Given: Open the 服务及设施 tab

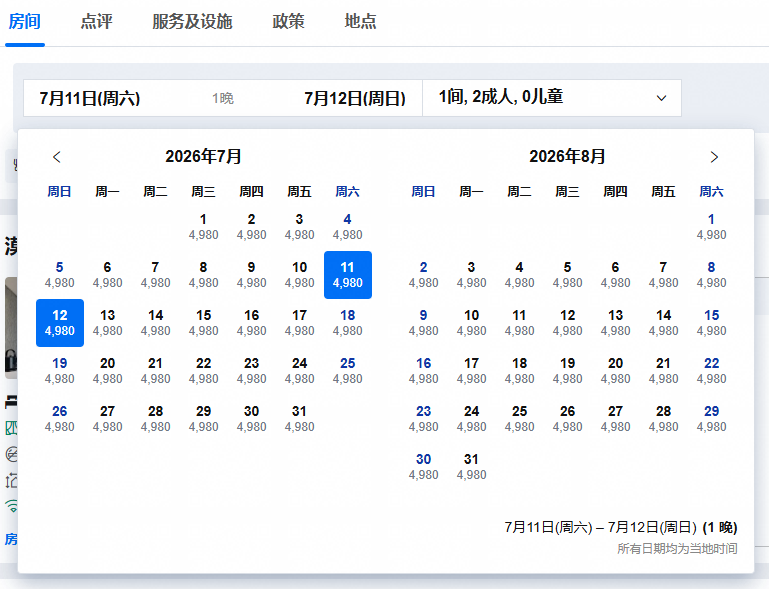Looking at the screenshot, I should (x=192, y=22).
